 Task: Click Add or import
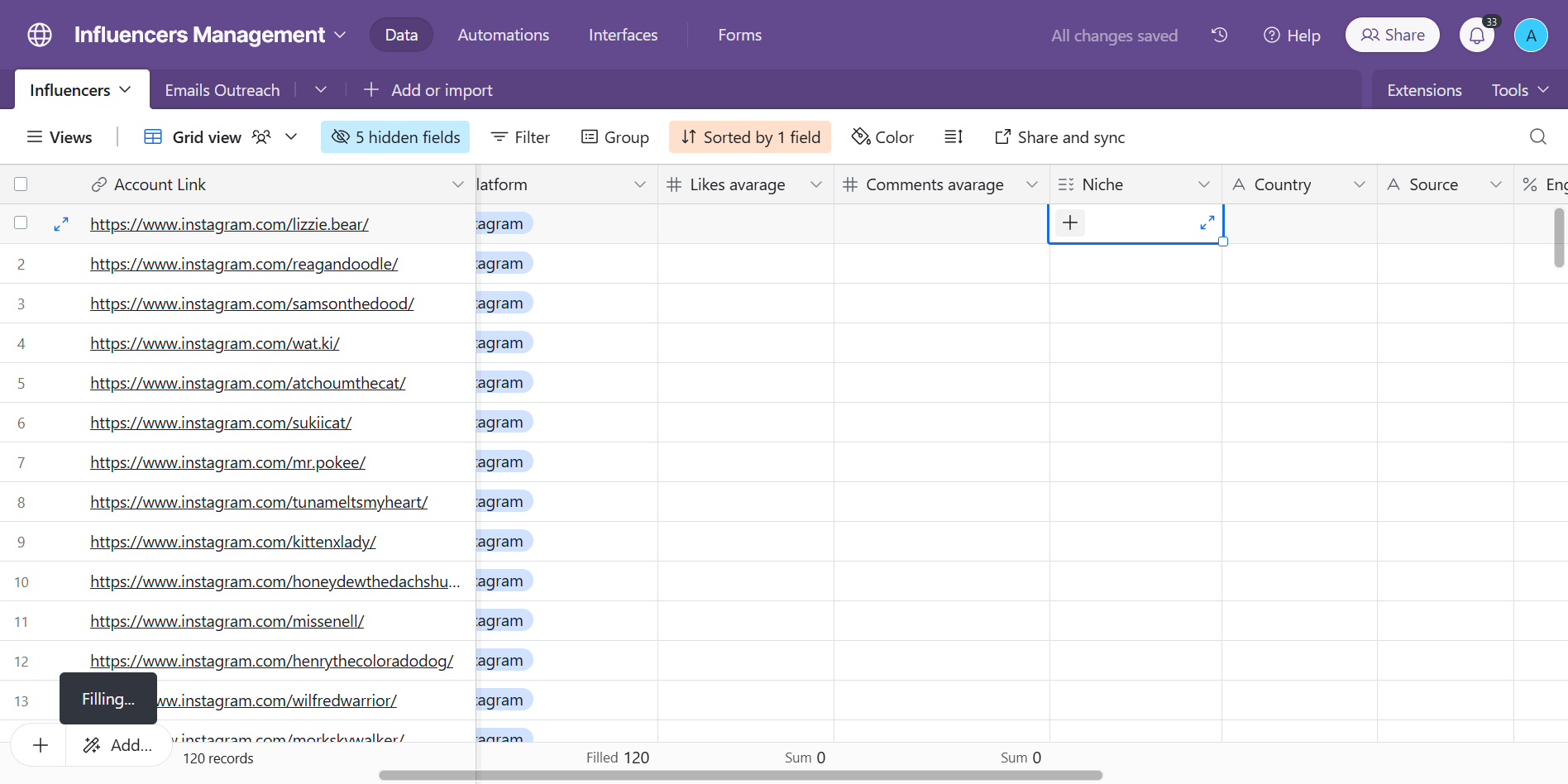(x=428, y=89)
